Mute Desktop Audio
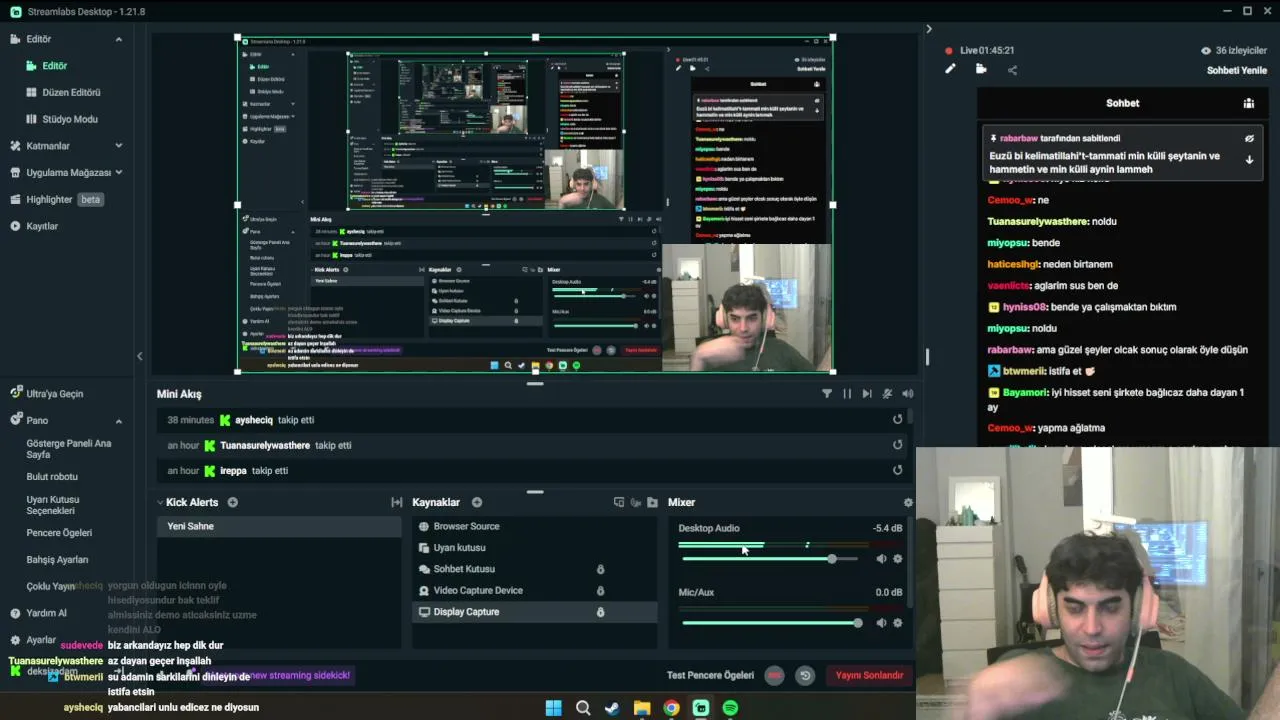The image size is (1280, 720). (881, 559)
